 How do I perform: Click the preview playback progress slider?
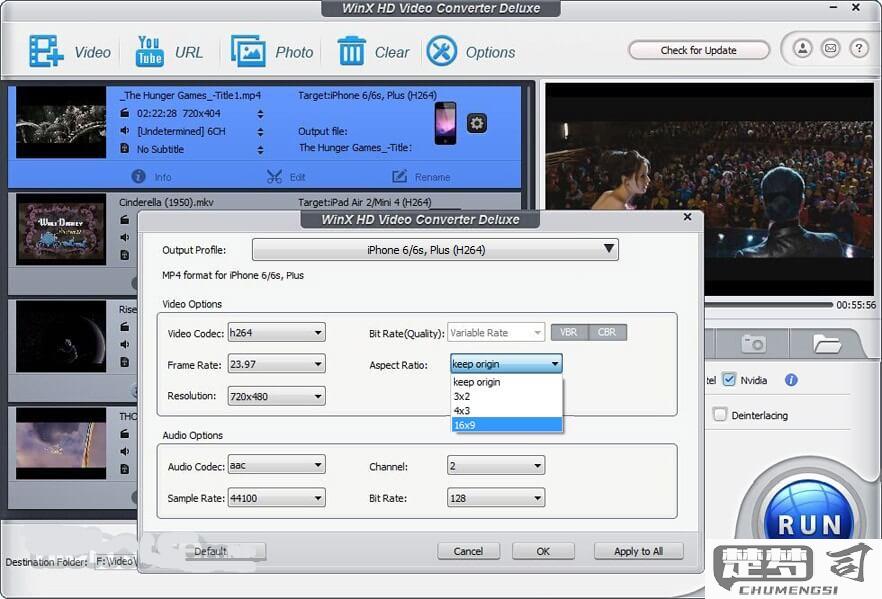click(x=768, y=305)
